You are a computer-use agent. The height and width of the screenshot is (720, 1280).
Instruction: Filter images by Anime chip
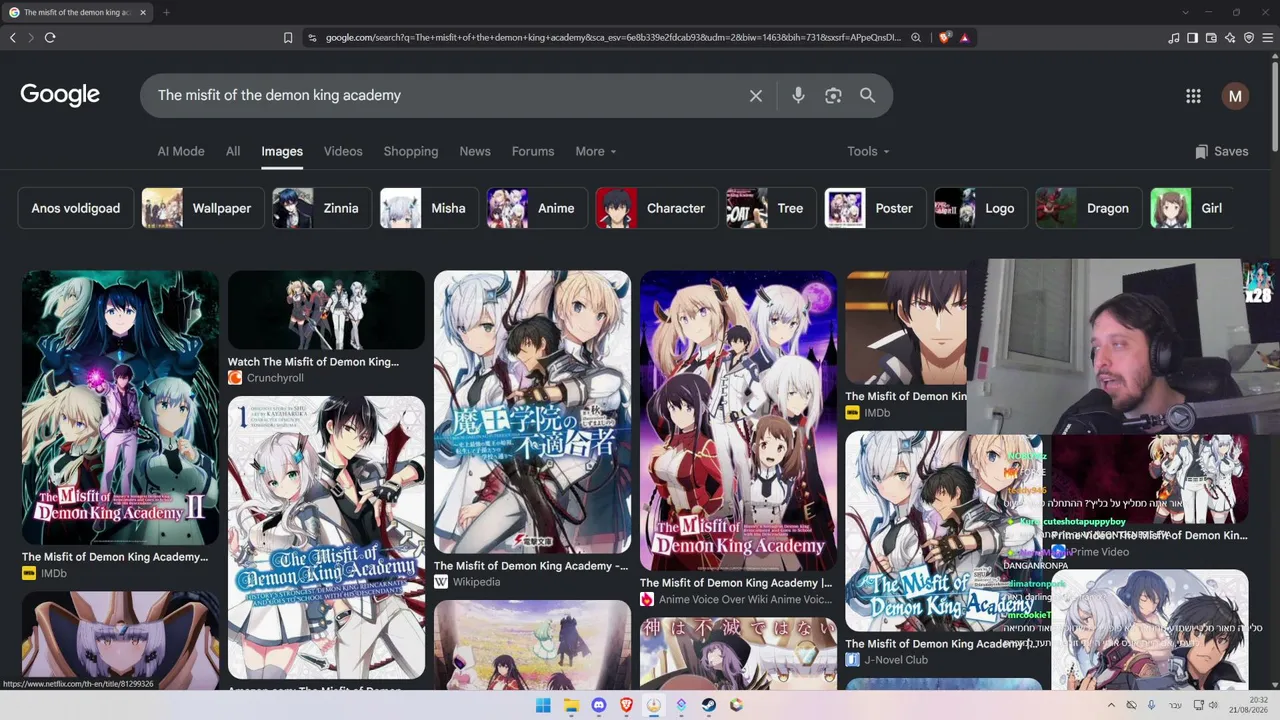click(537, 208)
